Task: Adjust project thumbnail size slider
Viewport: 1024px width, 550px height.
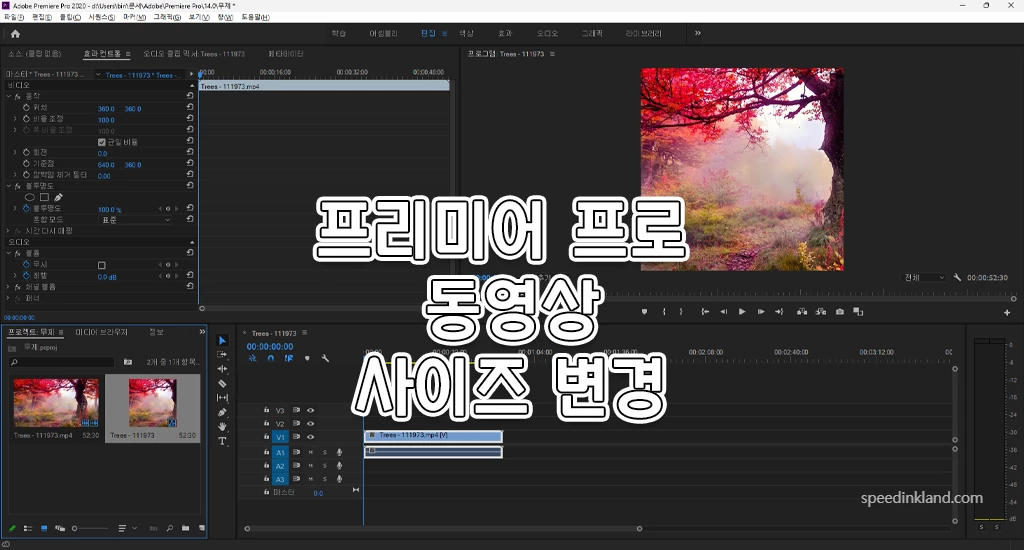Action: pos(90,528)
